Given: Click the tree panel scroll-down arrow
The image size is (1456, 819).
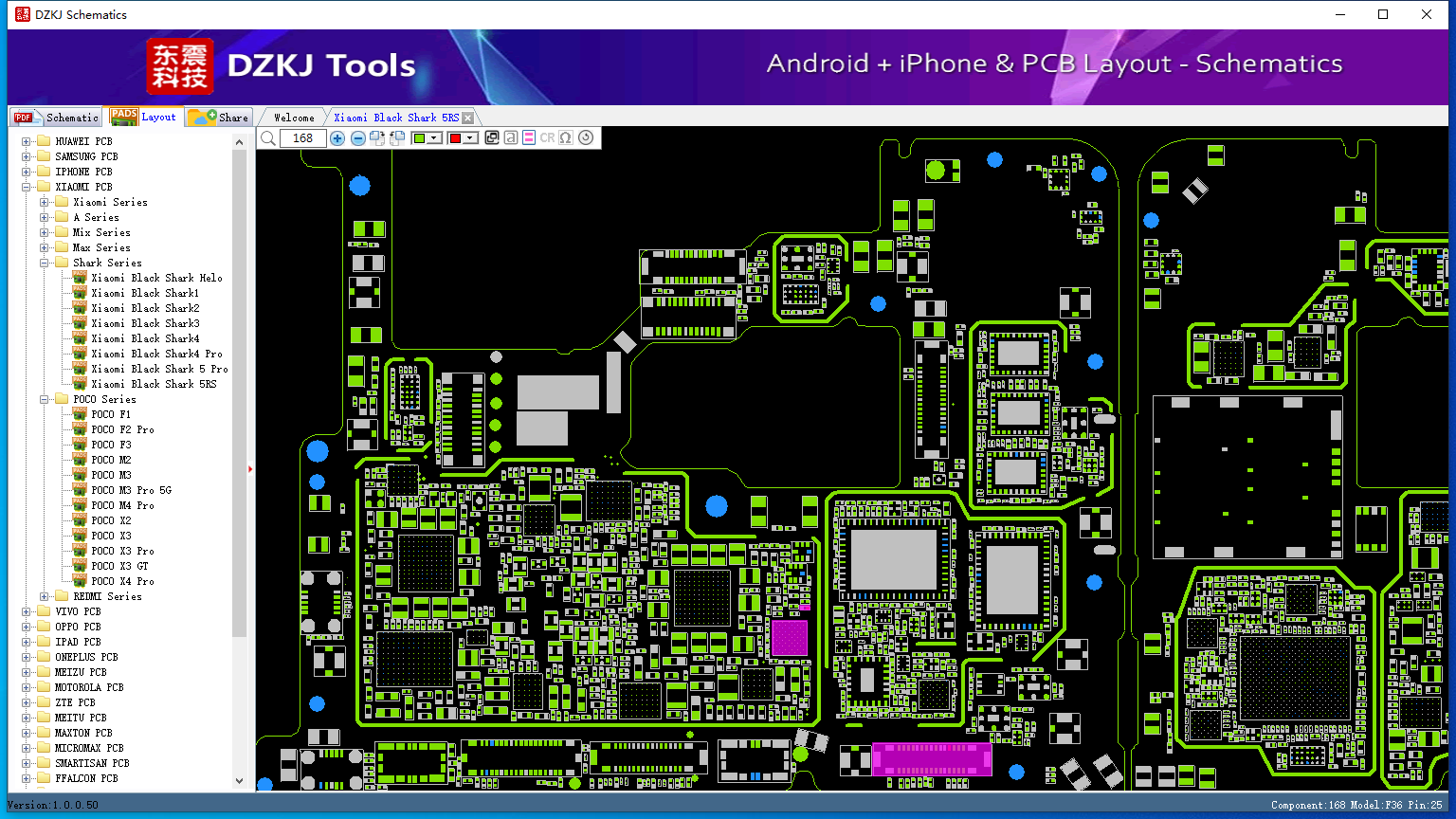Looking at the screenshot, I should (x=239, y=781).
